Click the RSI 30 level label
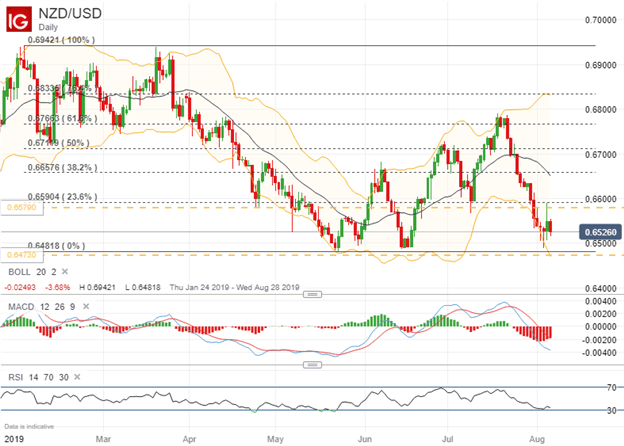624x446 pixels. pyautogui.click(x=612, y=411)
